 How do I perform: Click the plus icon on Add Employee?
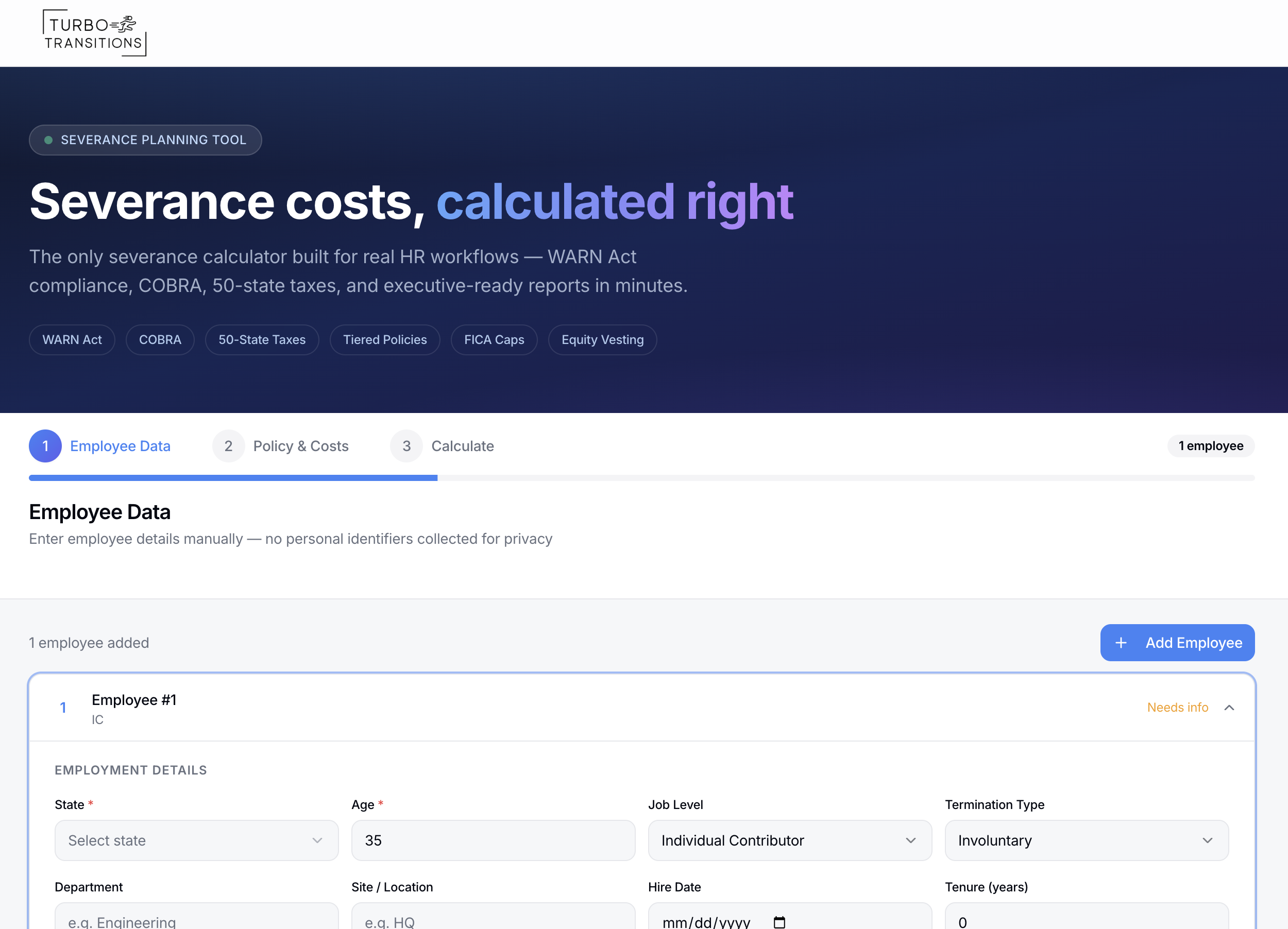point(1121,643)
